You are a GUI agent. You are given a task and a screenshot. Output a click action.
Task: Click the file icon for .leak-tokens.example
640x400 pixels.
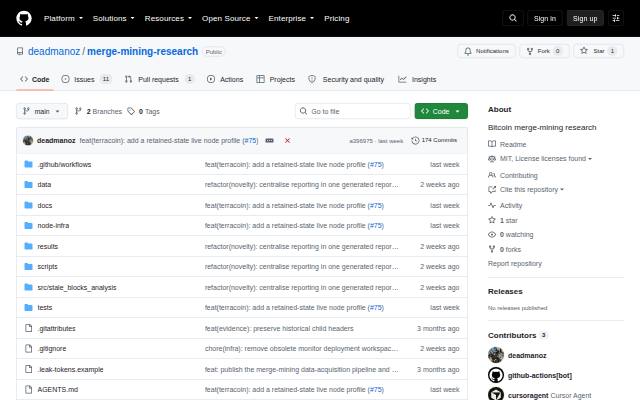(x=28, y=369)
